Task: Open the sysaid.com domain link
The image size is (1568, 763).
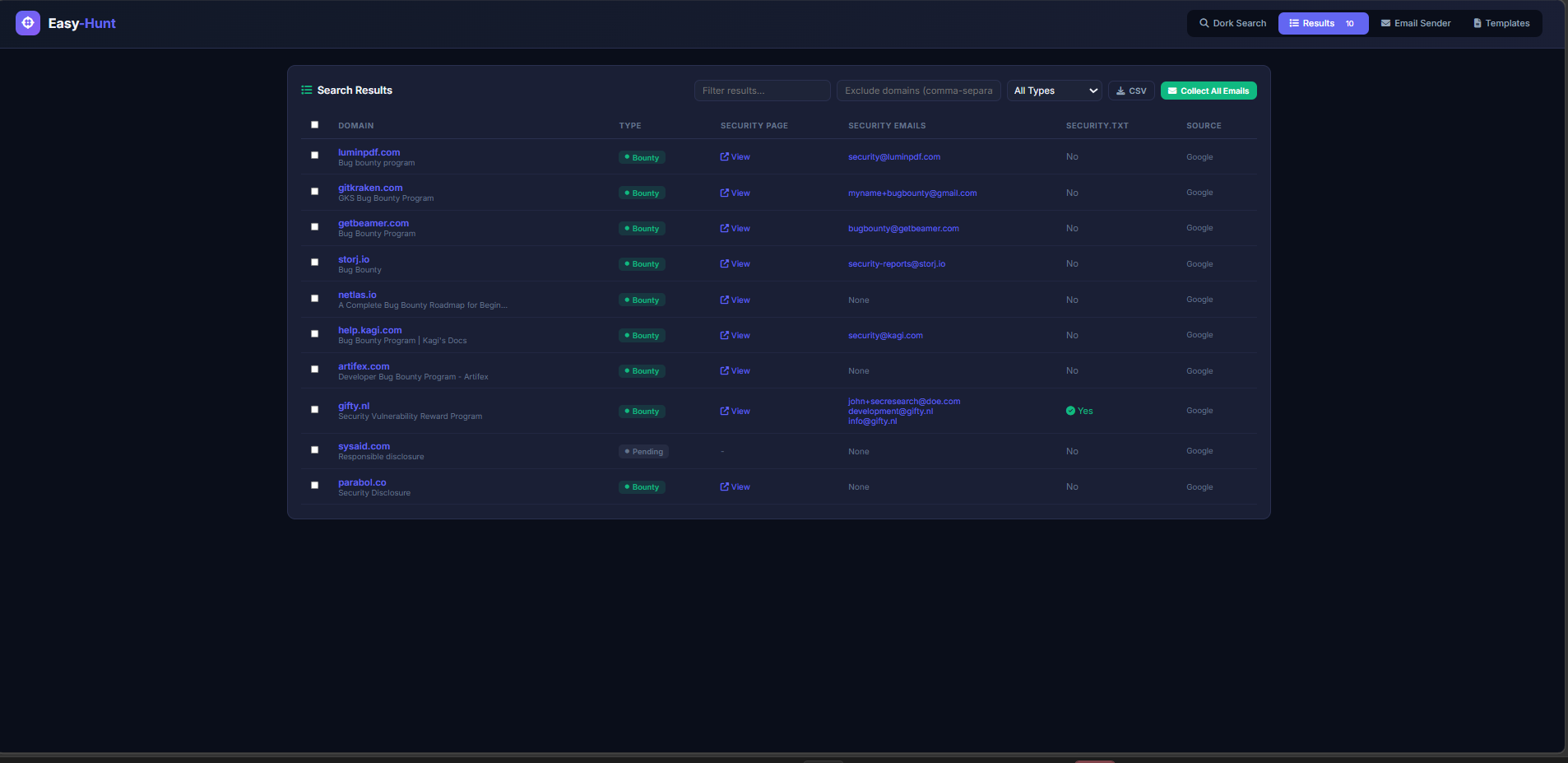Action: pyautogui.click(x=364, y=446)
